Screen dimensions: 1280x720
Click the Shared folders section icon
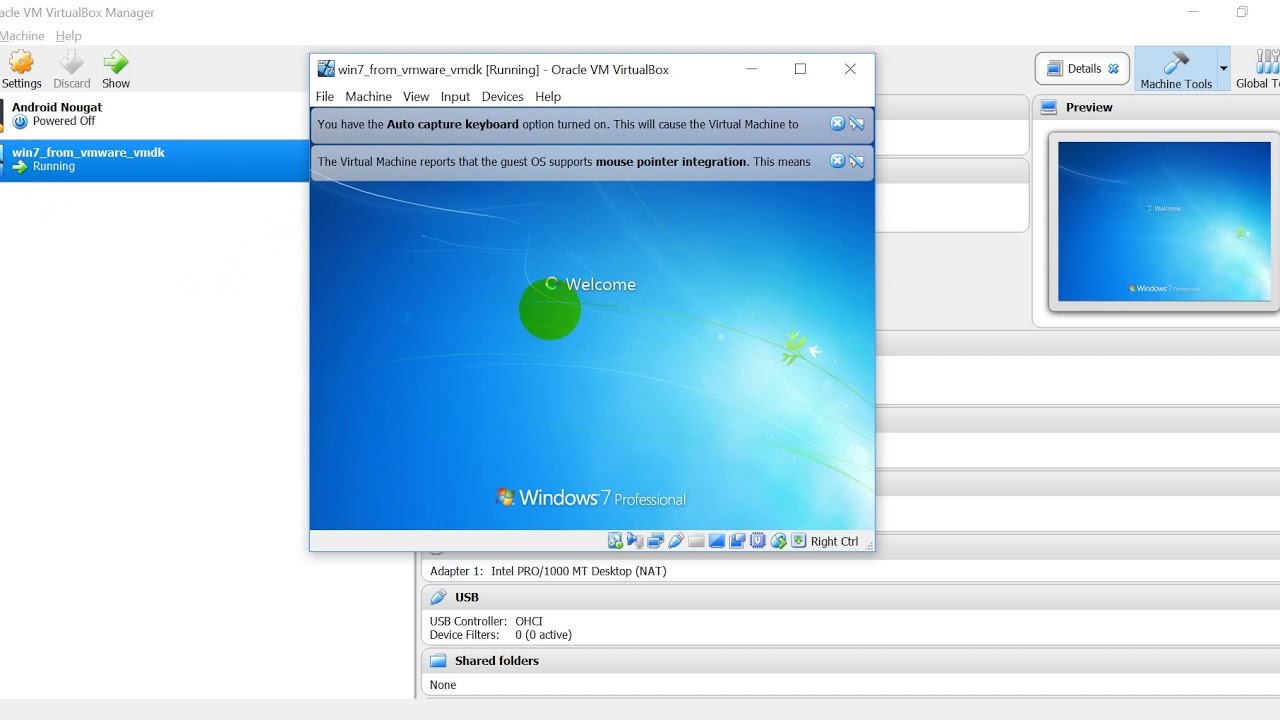pyautogui.click(x=438, y=661)
